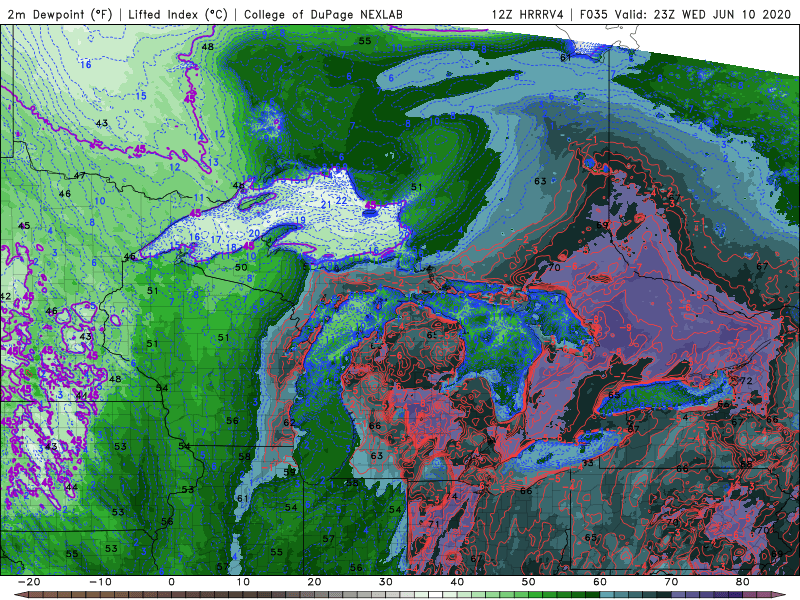The width and height of the screenshot is (800, 600).
Task: Click the blue '21' lifted index value
Action: coord(326,205)
